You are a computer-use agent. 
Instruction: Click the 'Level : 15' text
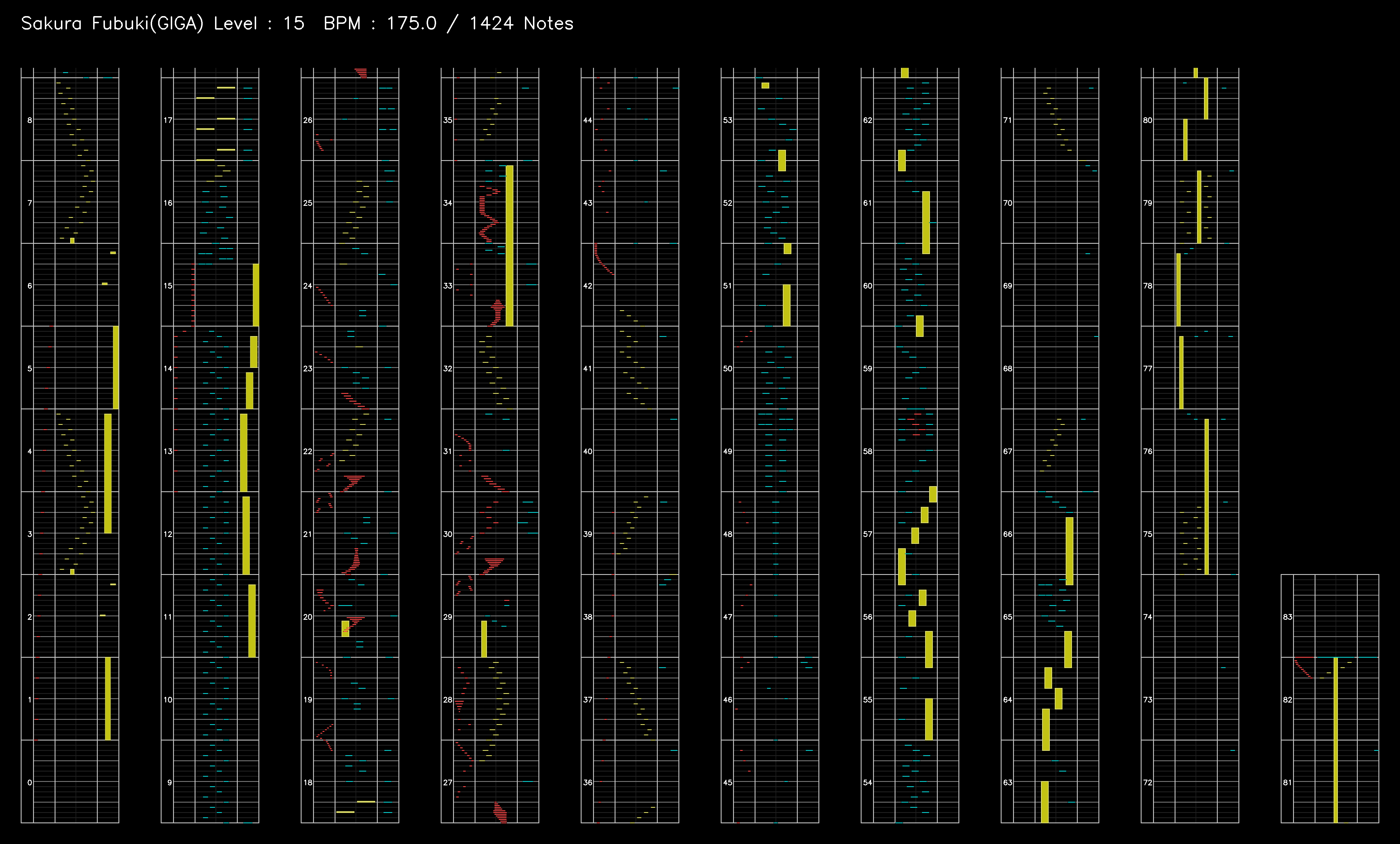[259, 23]
